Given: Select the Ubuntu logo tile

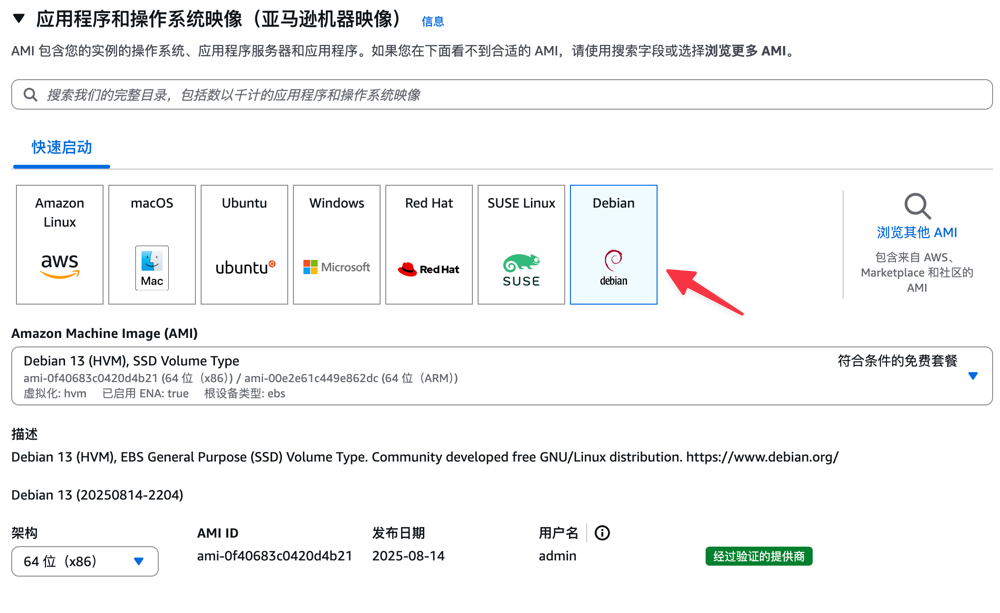Looking at the screenshot, I should tap(244, 245).
